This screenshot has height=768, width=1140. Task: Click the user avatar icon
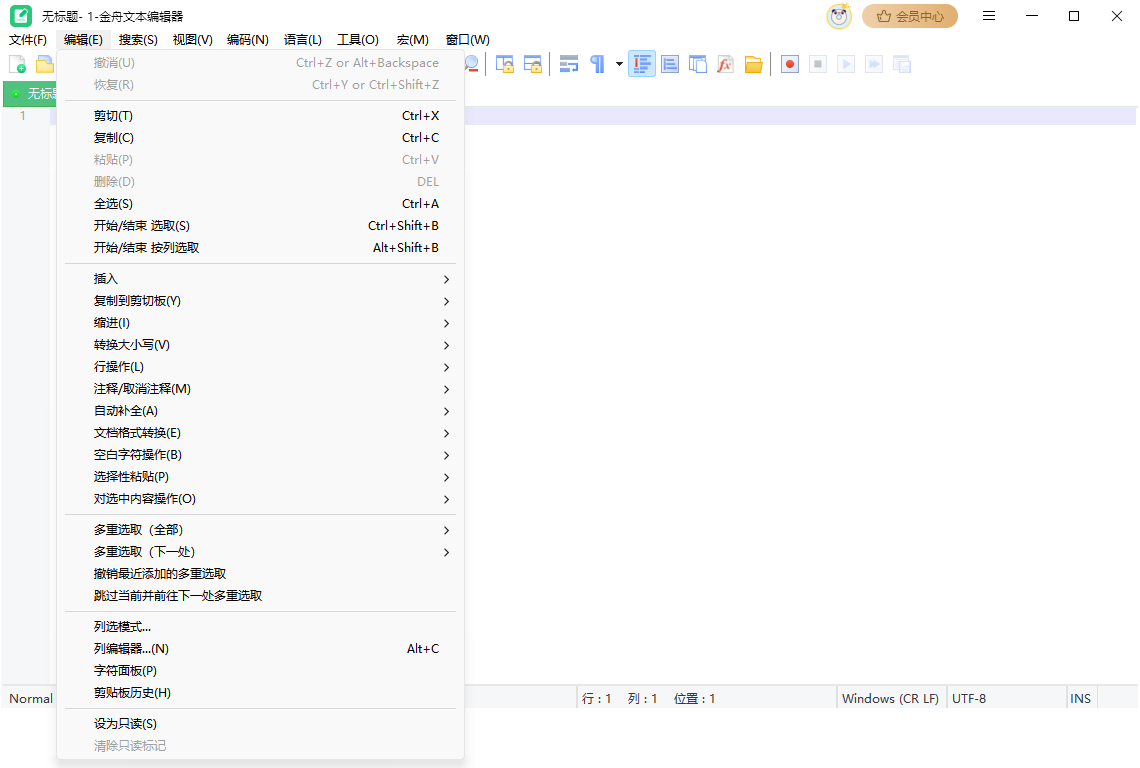(x=839, y=16)
